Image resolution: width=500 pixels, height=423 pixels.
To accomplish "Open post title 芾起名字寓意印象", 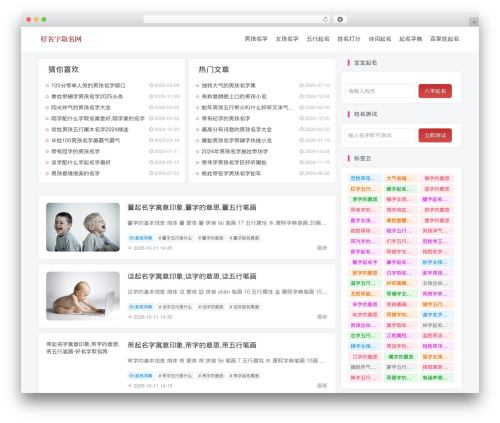I will point(192,345).
